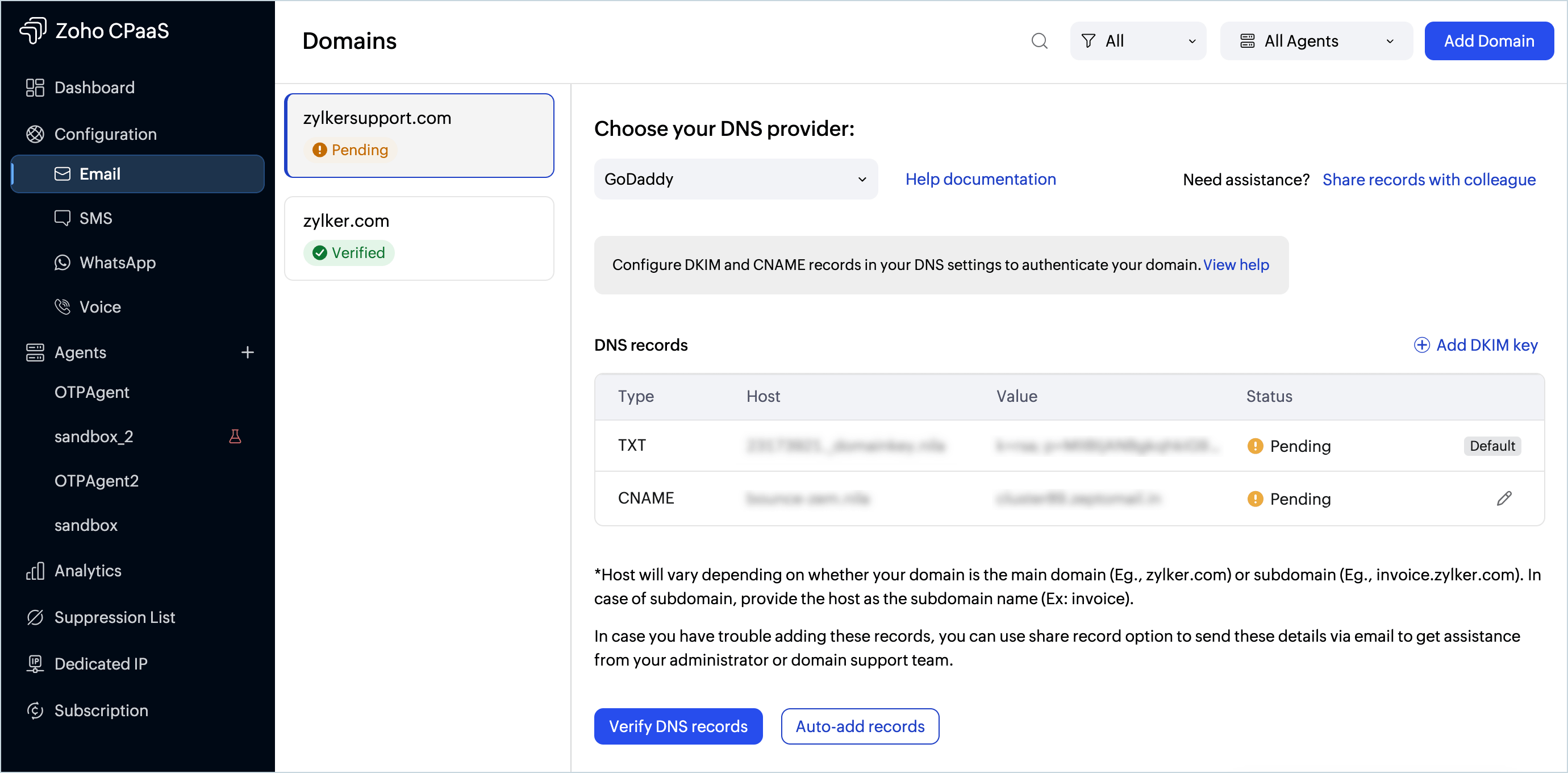This screenshot has width=1568, height=773.
Task: Select the zylker.com domain card
Action: click(x=419, y=238)
